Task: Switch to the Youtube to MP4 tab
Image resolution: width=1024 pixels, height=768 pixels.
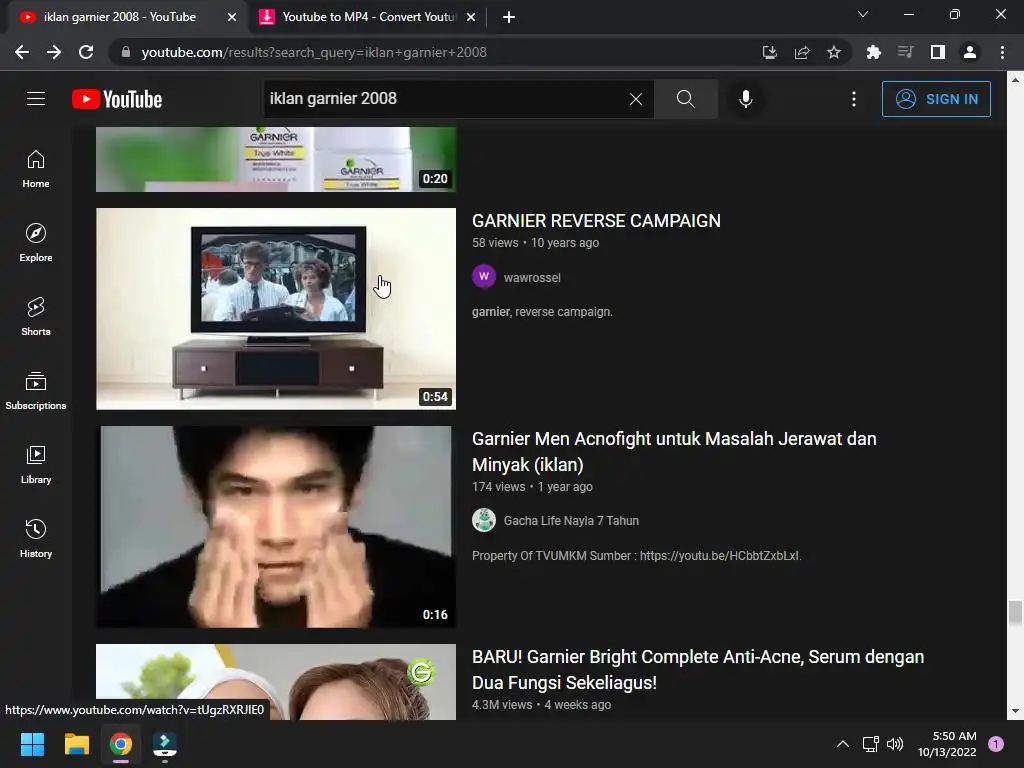Action: click(368, 17)
